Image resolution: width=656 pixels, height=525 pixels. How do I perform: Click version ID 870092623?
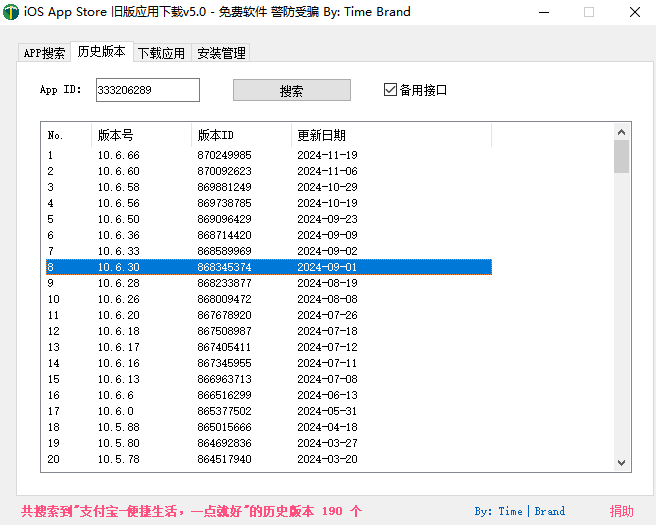[x=224, y=171]
